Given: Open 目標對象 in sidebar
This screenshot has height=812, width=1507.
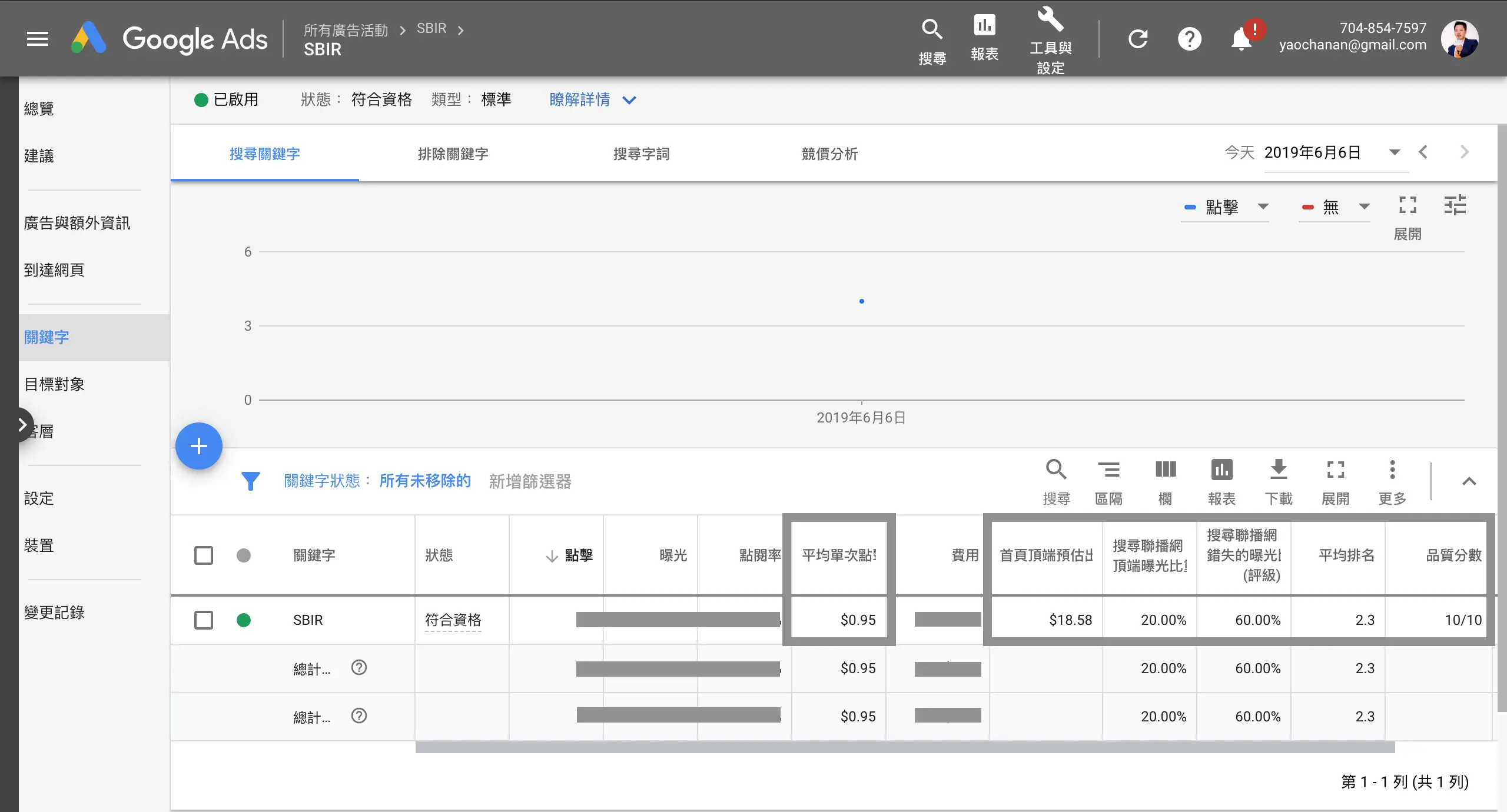Looking at the screenshot, I should click(x=54, y=384).
